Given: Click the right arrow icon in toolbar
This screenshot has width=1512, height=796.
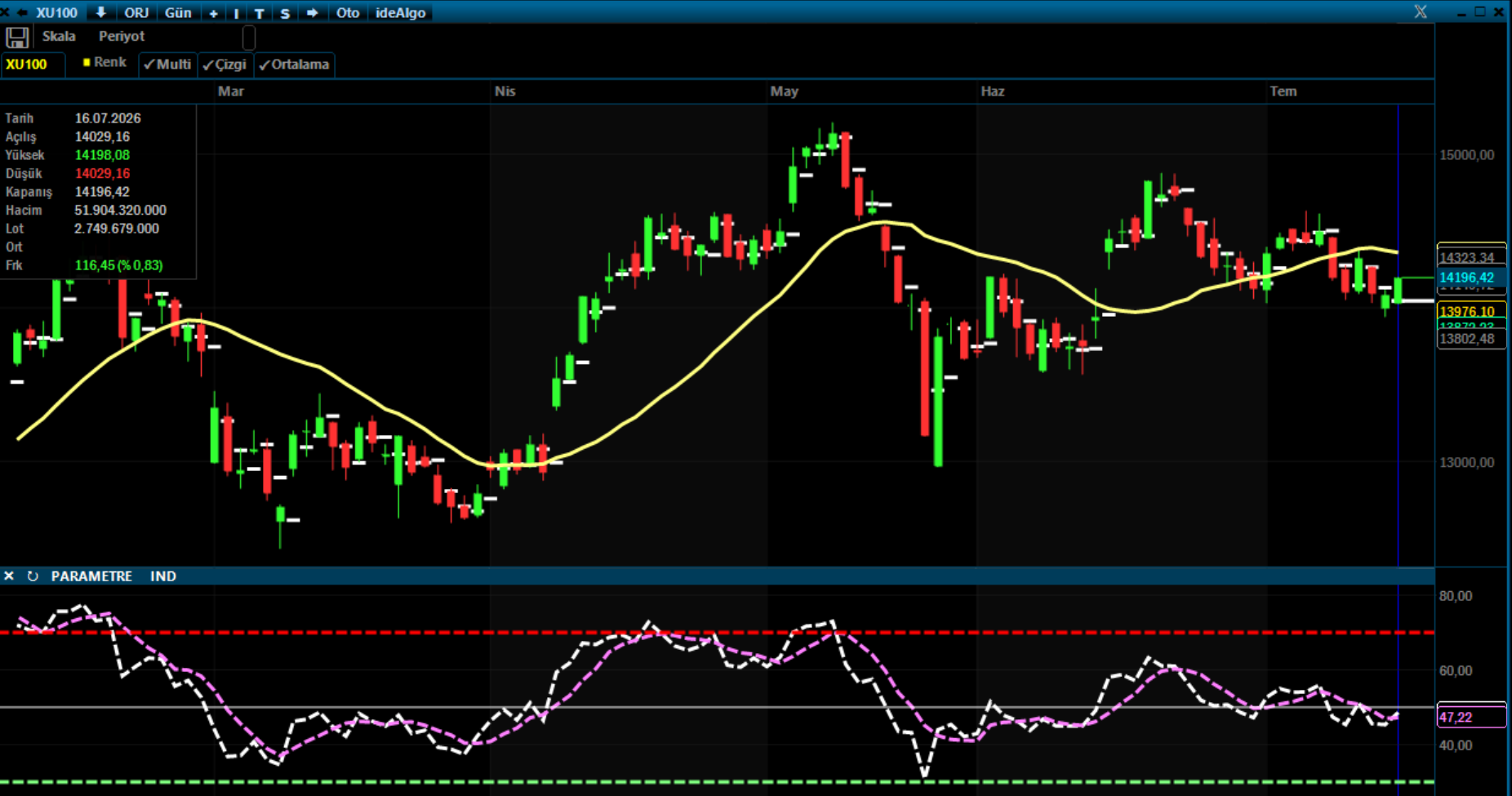Looking at the screenshot, I should pyautogui.click(x=313, y=13).
